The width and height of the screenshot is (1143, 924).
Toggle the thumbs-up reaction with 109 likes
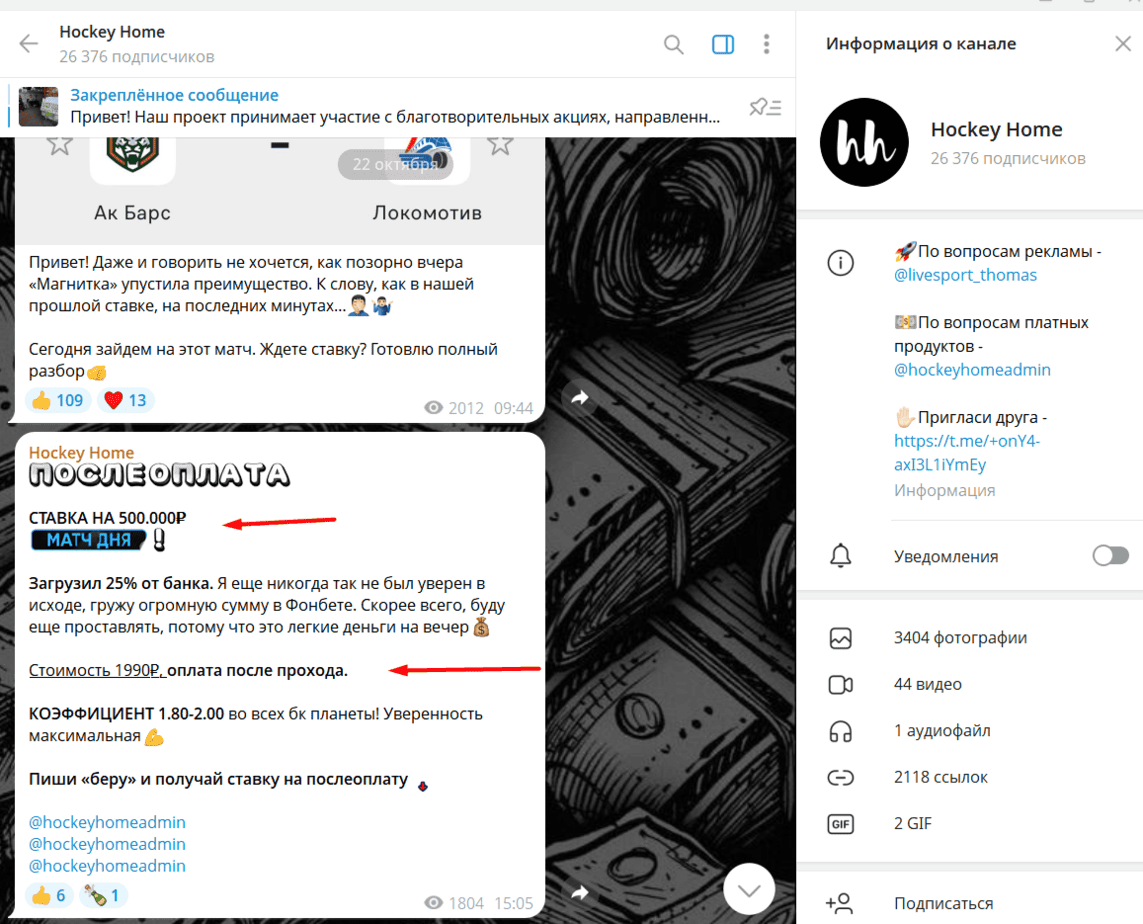pos(57,401)
